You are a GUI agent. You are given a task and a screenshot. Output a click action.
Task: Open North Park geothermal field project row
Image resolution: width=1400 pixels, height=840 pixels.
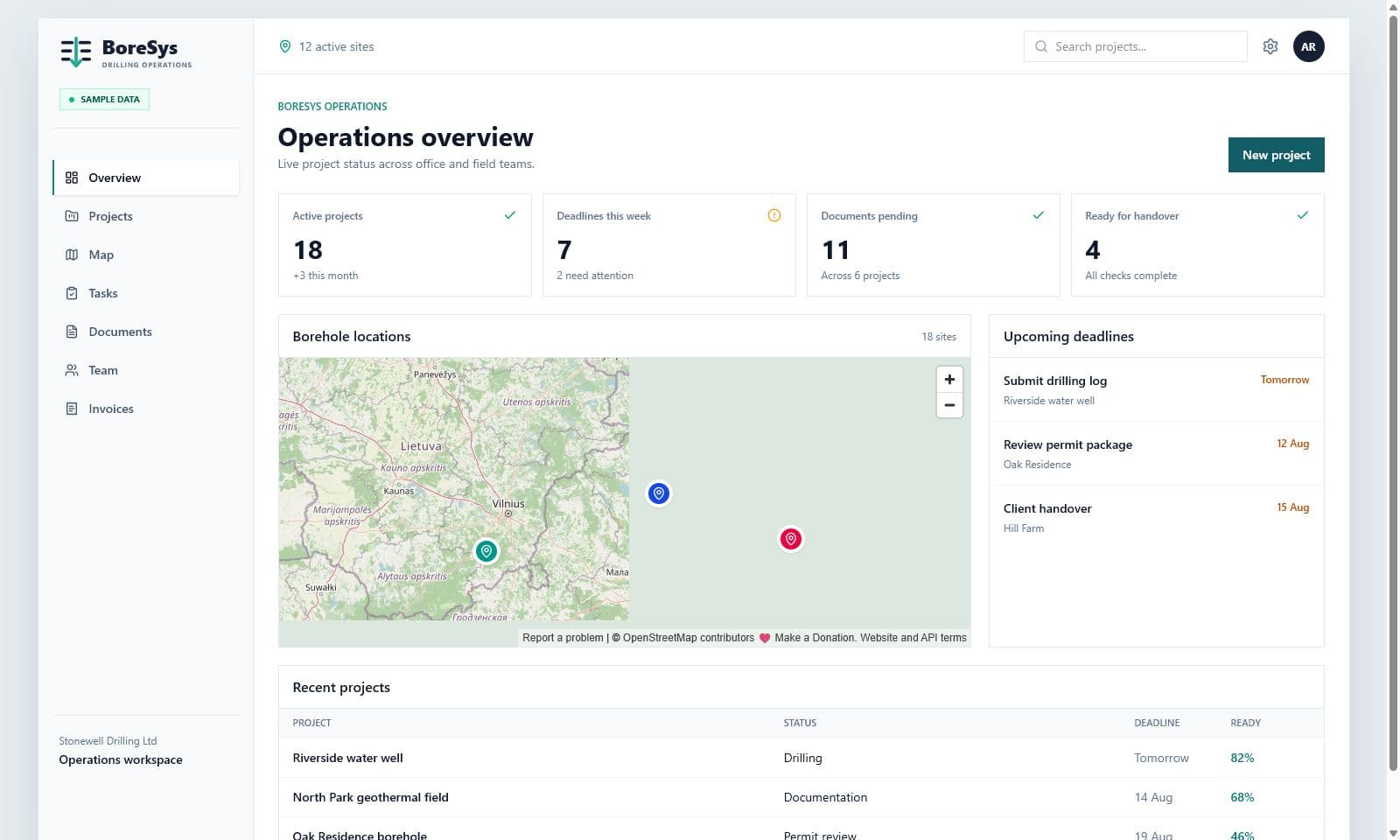coord(801,797)
